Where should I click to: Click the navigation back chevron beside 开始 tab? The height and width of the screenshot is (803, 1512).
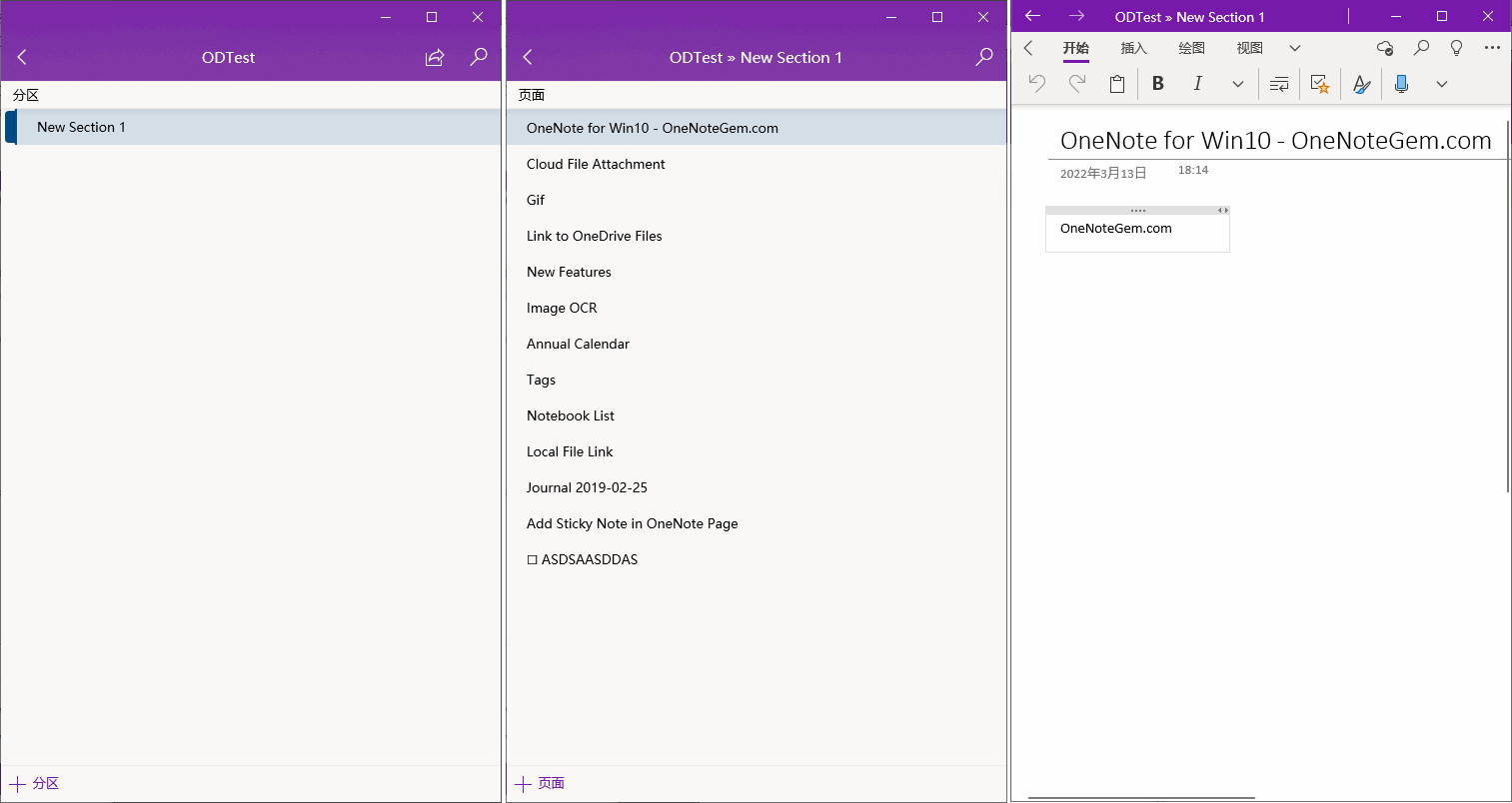coord(1028,48)
